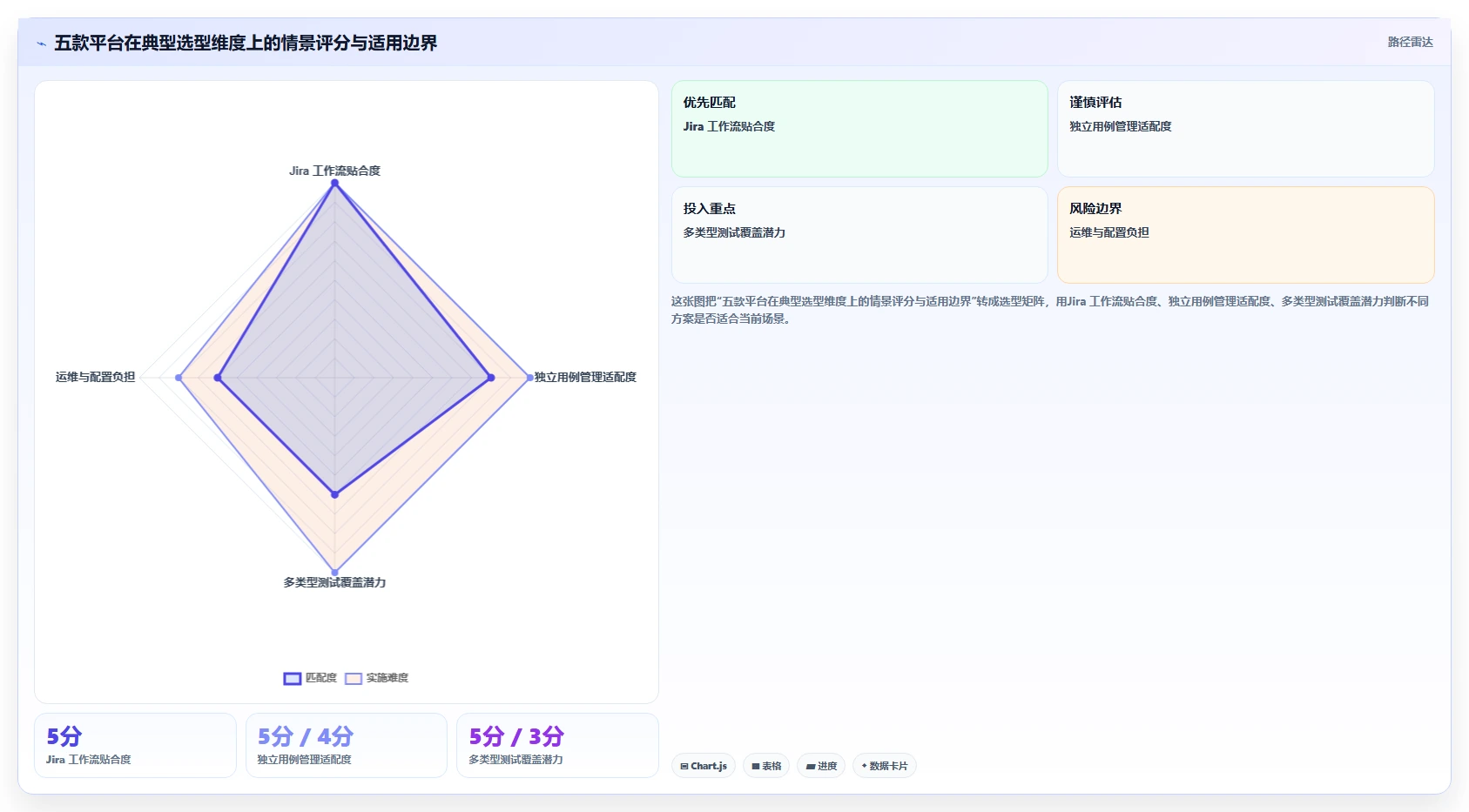Click the 运维与配置负担 radar axis label
Image resolution: width=1469 pixels, height=812 pixels.
95,377
